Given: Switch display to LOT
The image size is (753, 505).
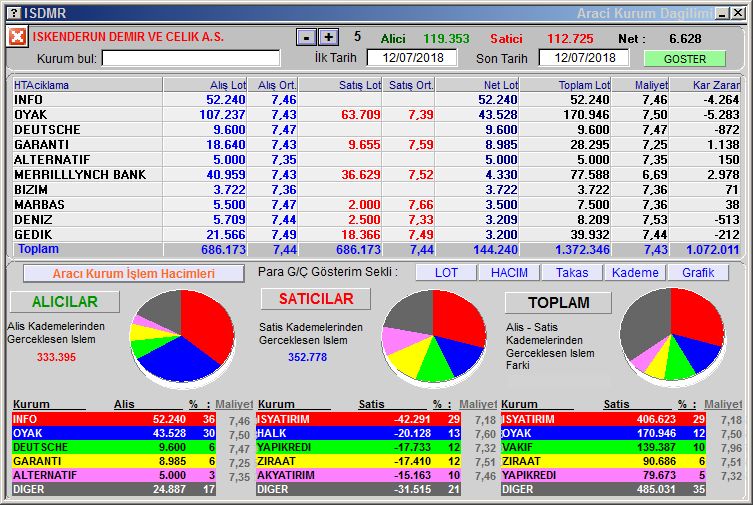Looking at the screenshot, I should pyautogui.click(x=446, y=273).
